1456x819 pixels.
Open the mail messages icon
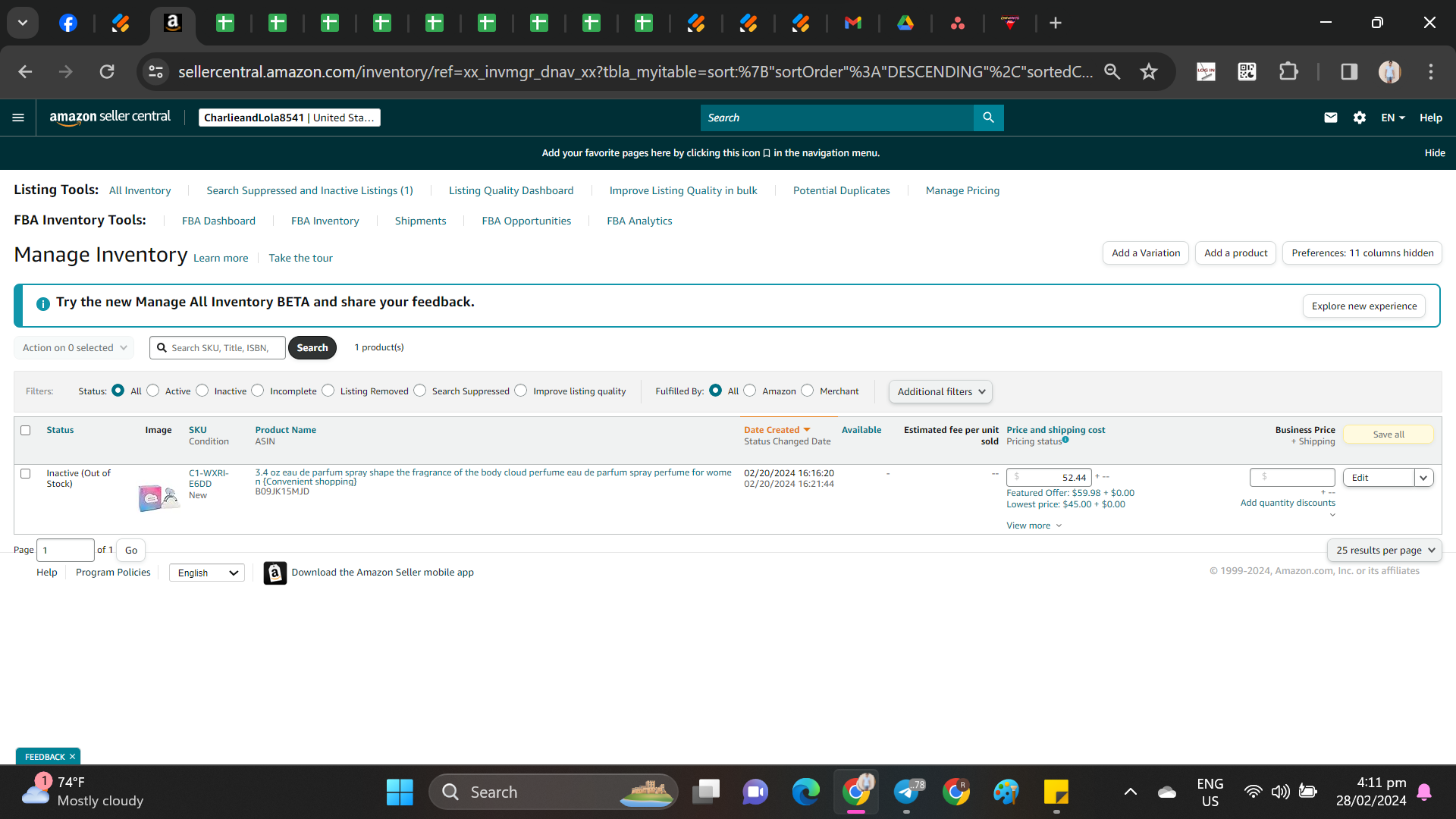pyautogui.click(x=1331, y=118)
